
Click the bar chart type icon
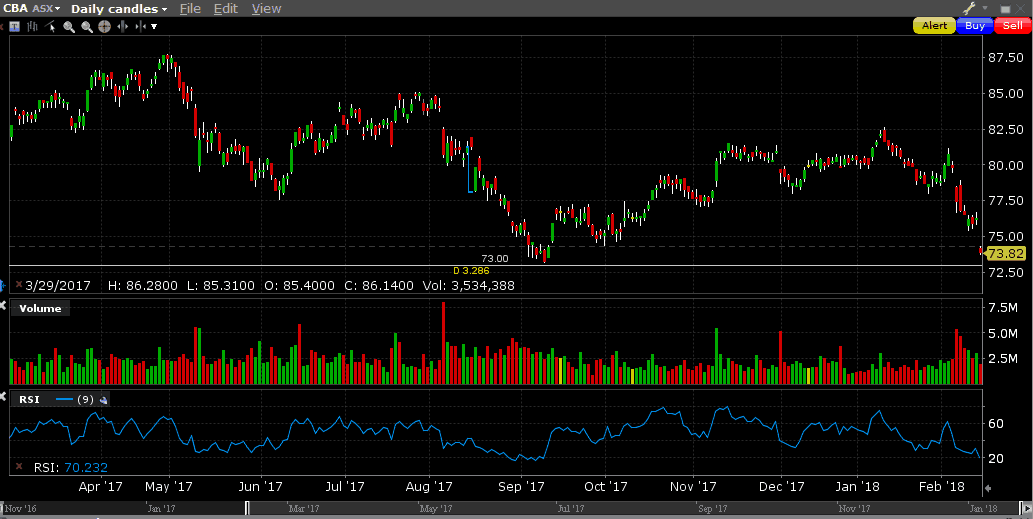[32, 26]
